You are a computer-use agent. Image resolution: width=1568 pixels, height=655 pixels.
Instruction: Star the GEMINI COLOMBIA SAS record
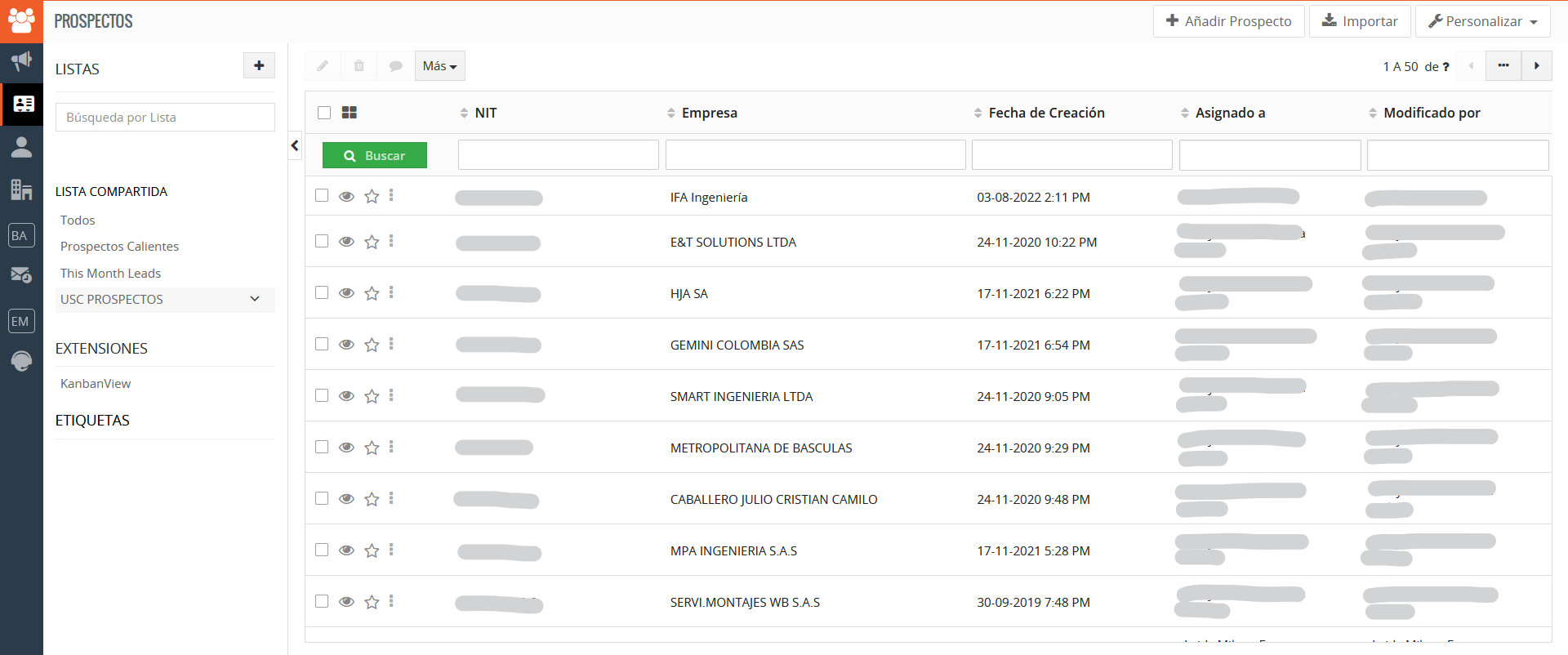pyautogui.click(x=372, y=345)
